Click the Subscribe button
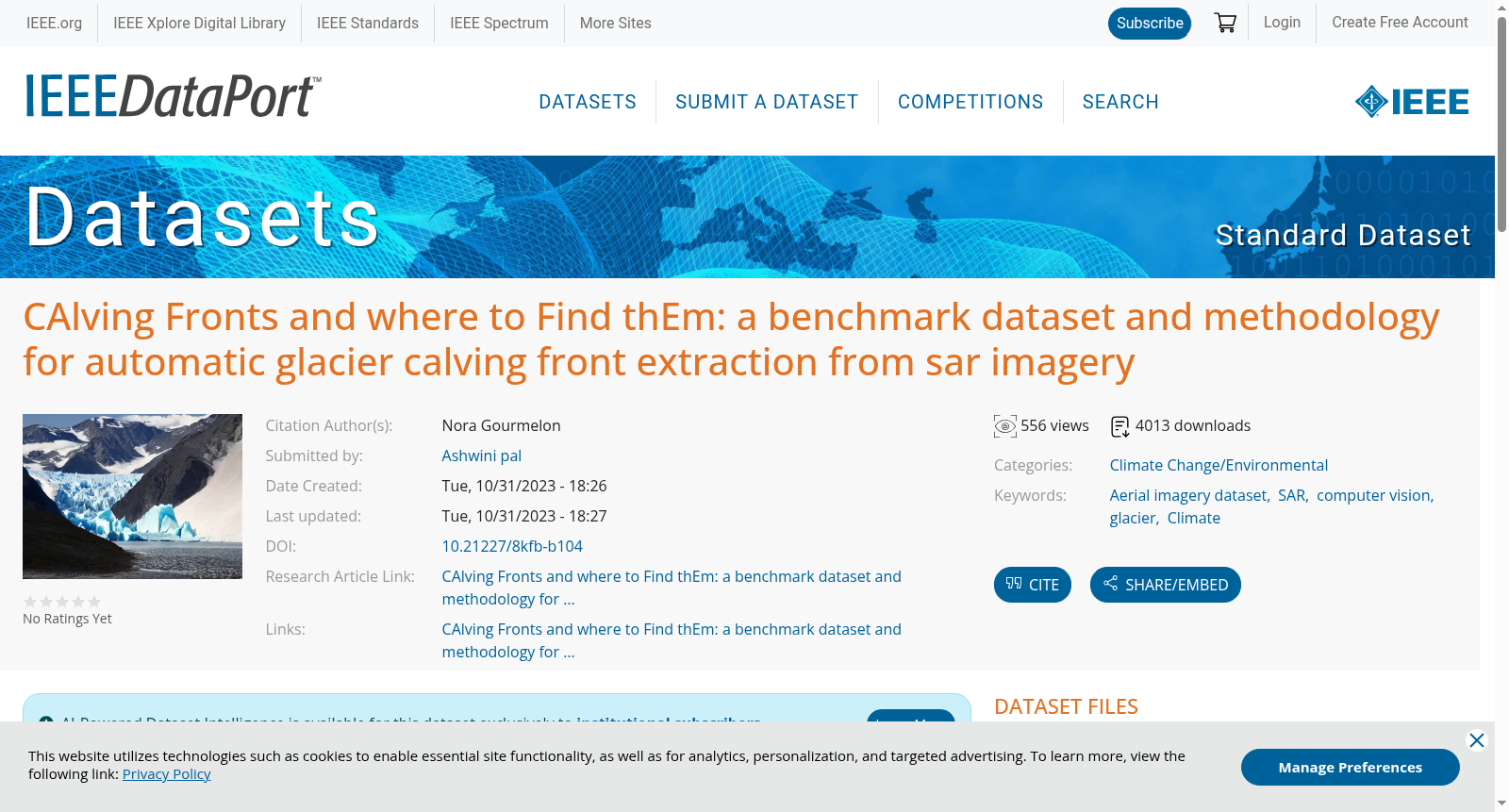Image resolution: width=1509 pixels, height=812 pixels. [1150, 23]
